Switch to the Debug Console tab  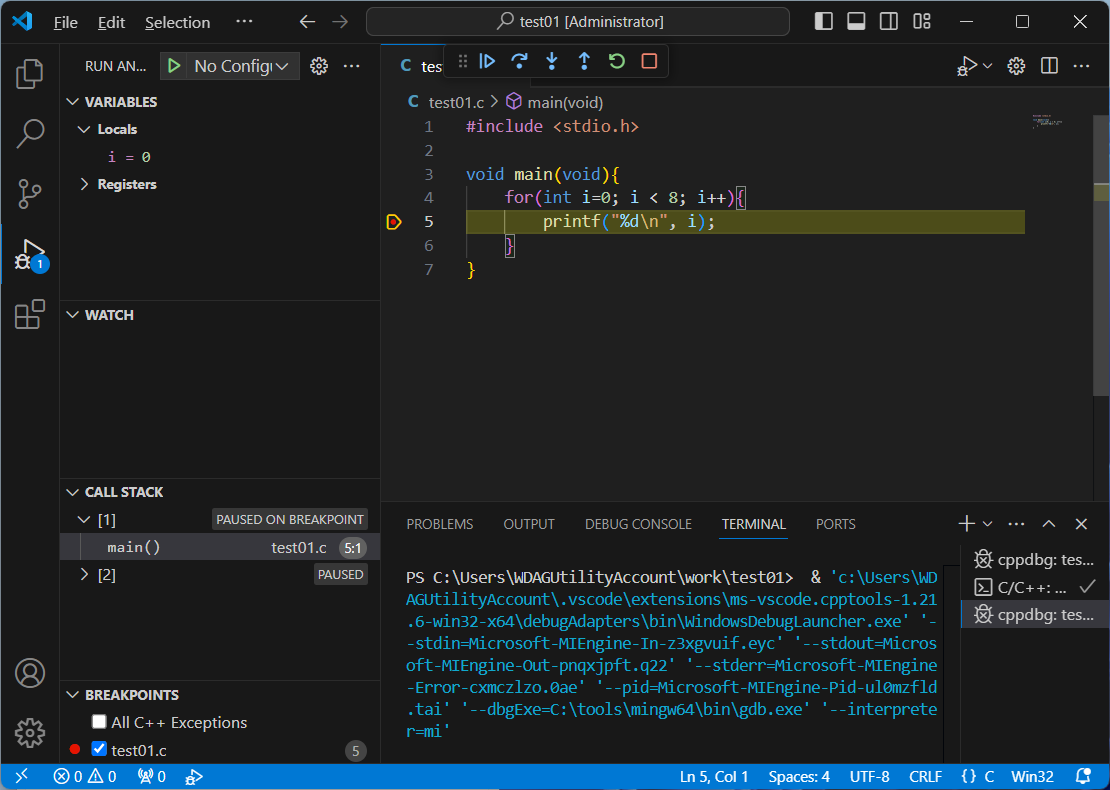coord(638,524)
